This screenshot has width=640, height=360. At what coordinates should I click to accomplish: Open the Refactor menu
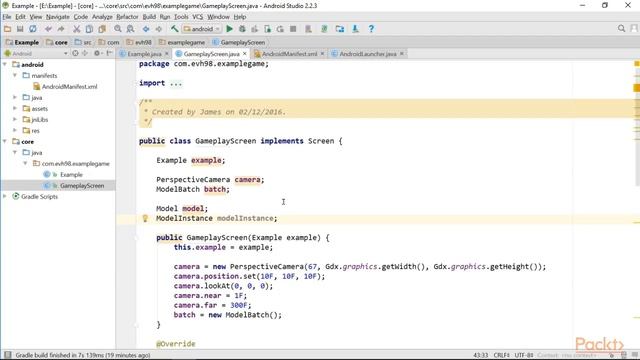127,17
